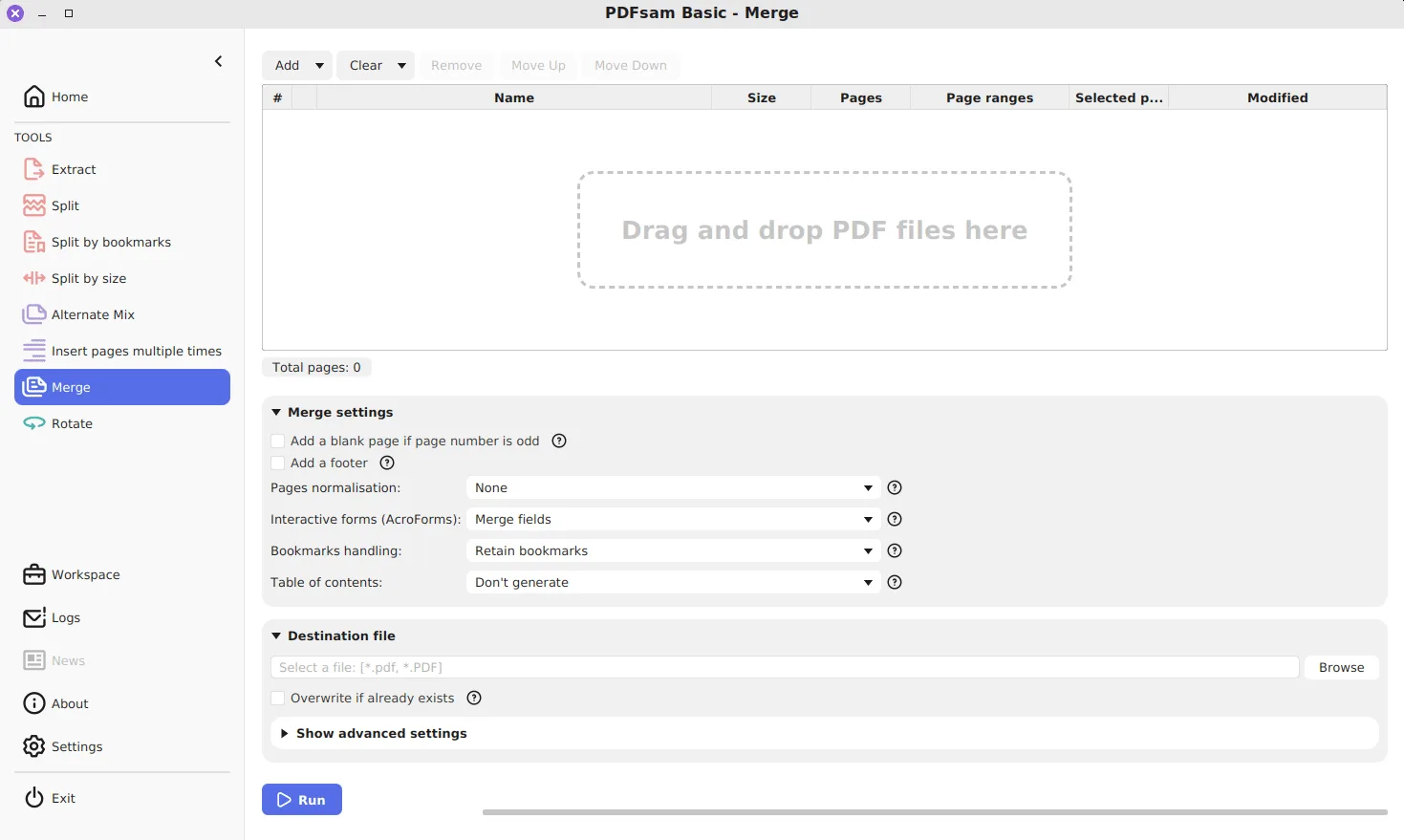
Task: Click the destination file path field
Action: click(x=785, y=667)
